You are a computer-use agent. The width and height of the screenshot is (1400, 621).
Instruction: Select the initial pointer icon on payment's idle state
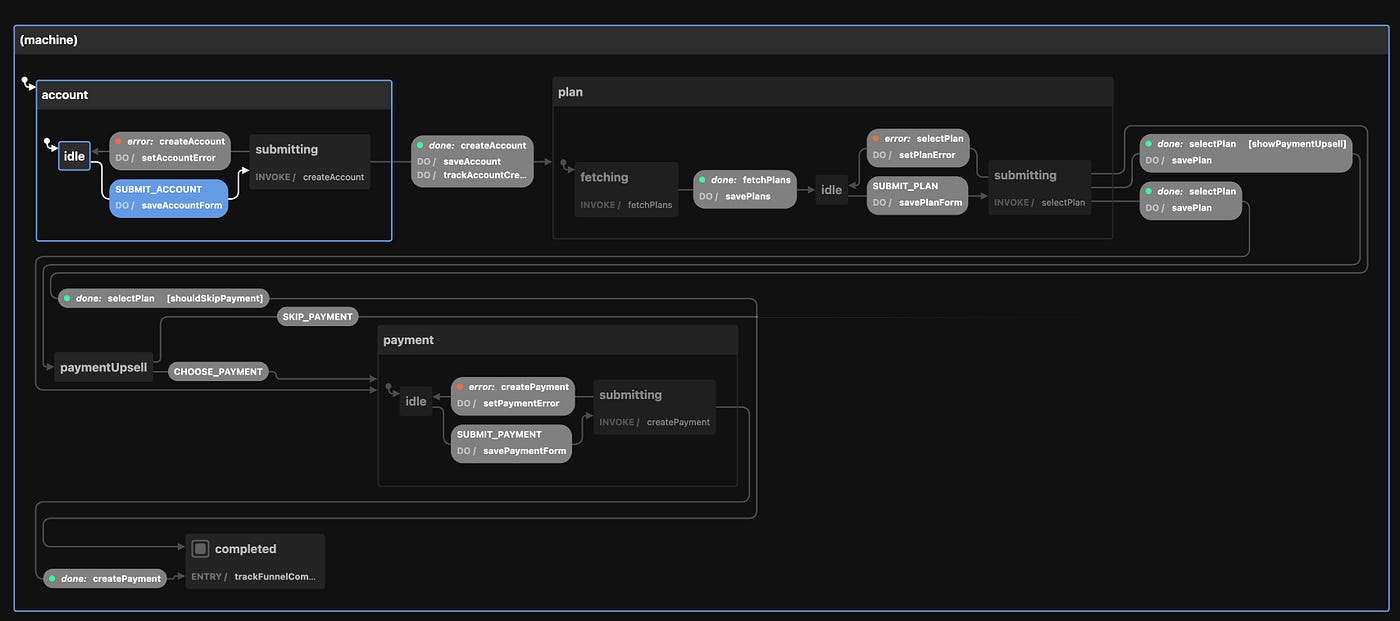pyautogui.click(x=389, y=389)
